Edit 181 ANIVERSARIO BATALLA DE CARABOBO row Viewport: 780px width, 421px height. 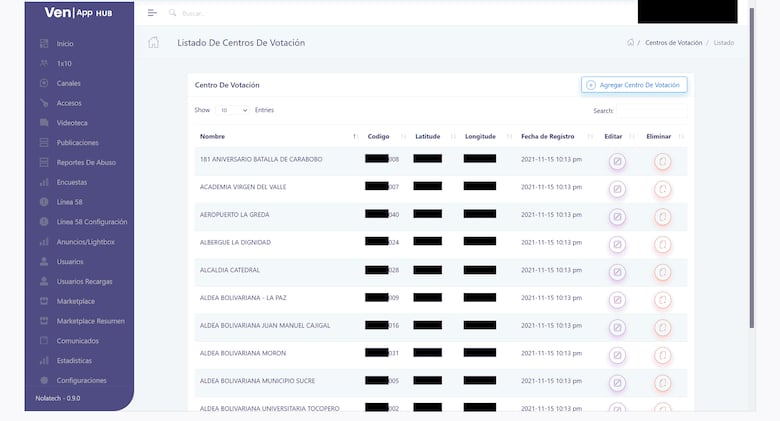617,161
